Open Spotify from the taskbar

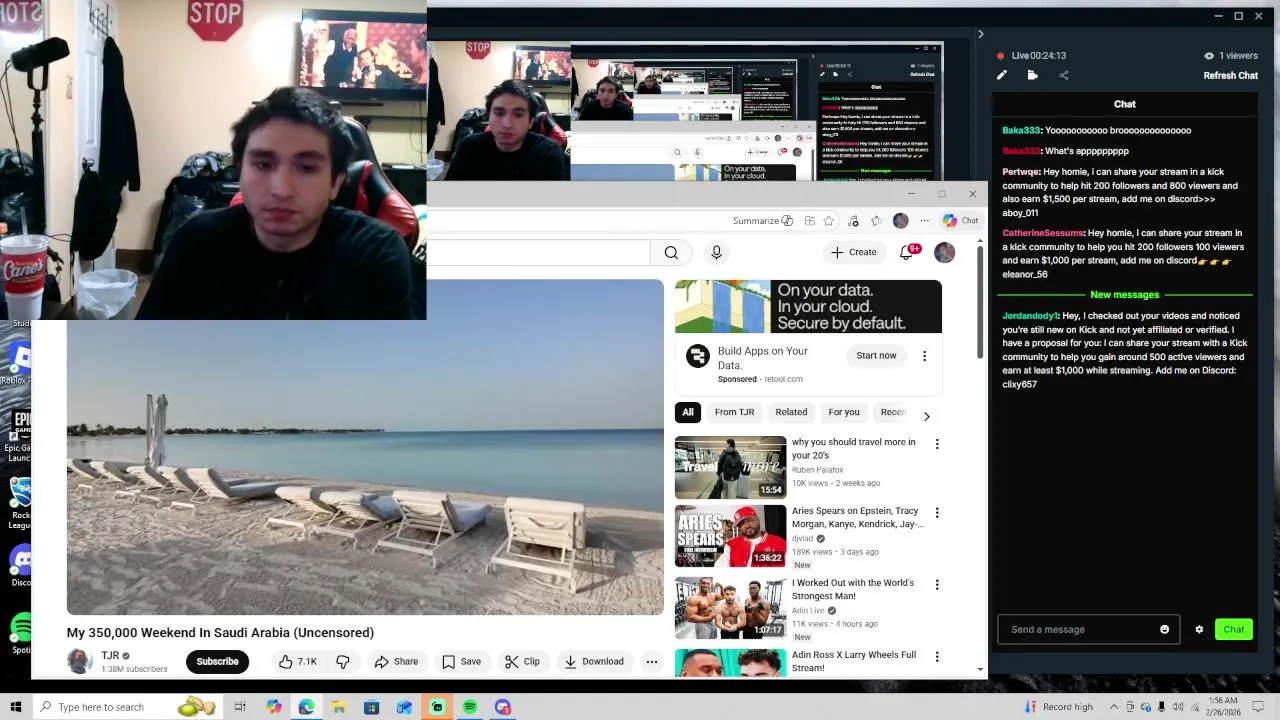click(x=470, y=707)
